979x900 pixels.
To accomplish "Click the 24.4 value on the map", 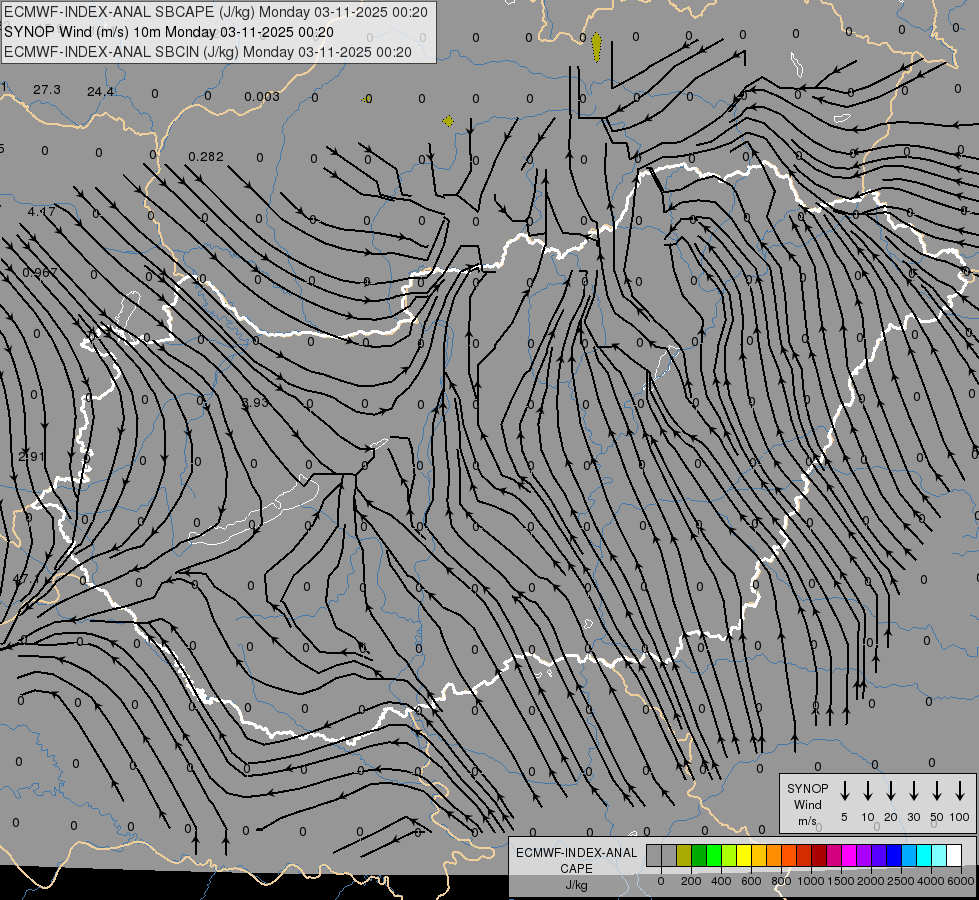I will click(101, 92).
